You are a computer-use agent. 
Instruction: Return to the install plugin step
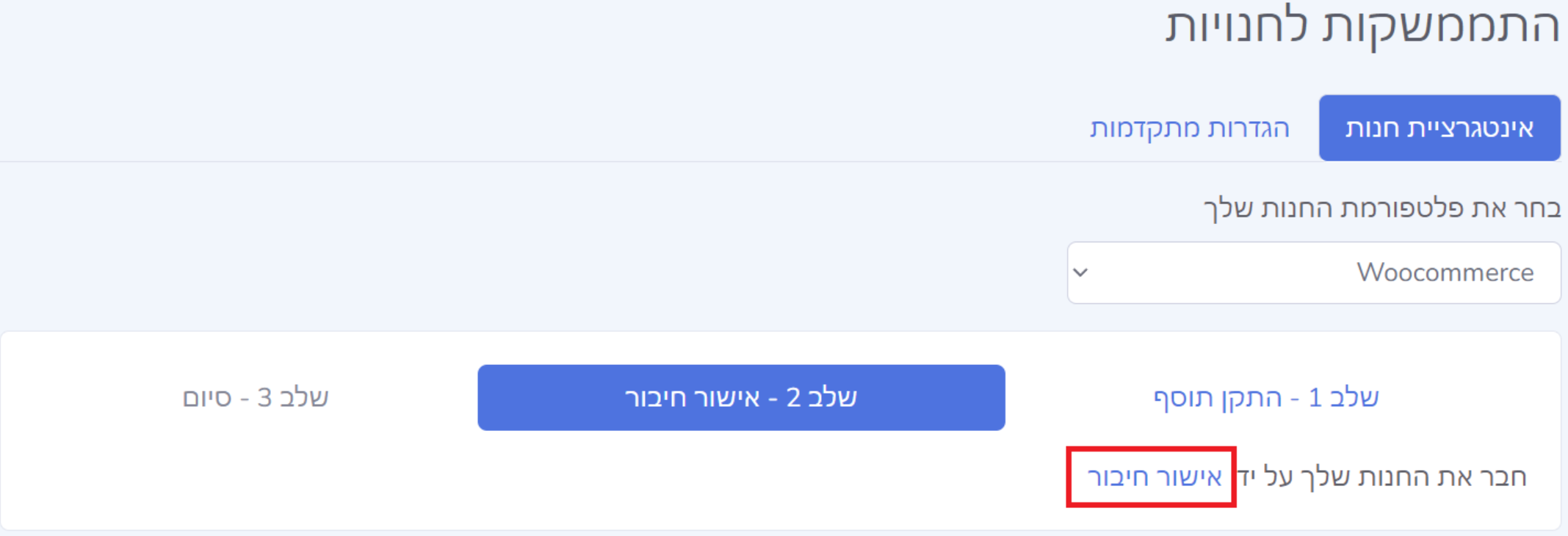pos(1265,397)
